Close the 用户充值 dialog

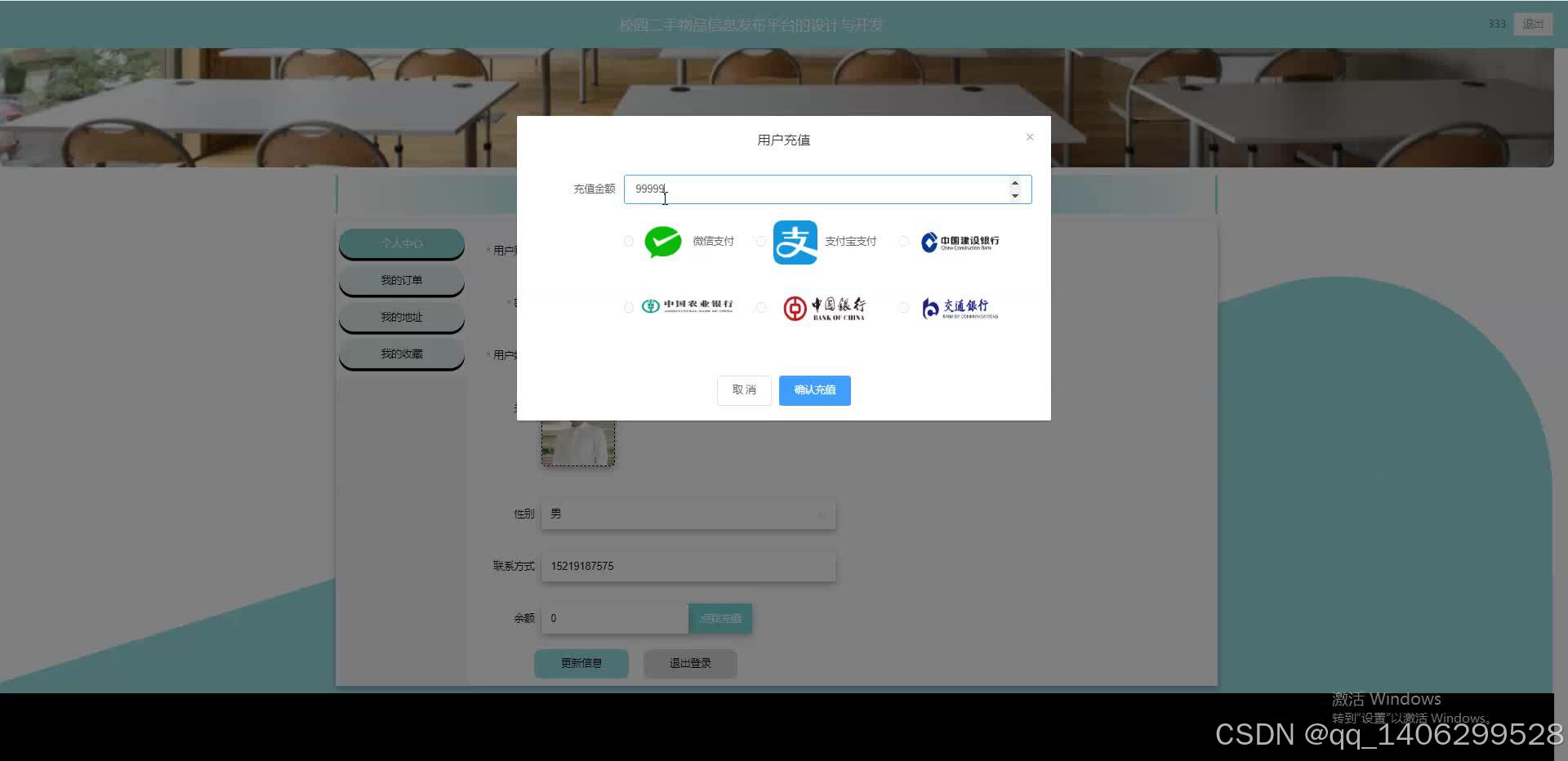coord(1030,137)
